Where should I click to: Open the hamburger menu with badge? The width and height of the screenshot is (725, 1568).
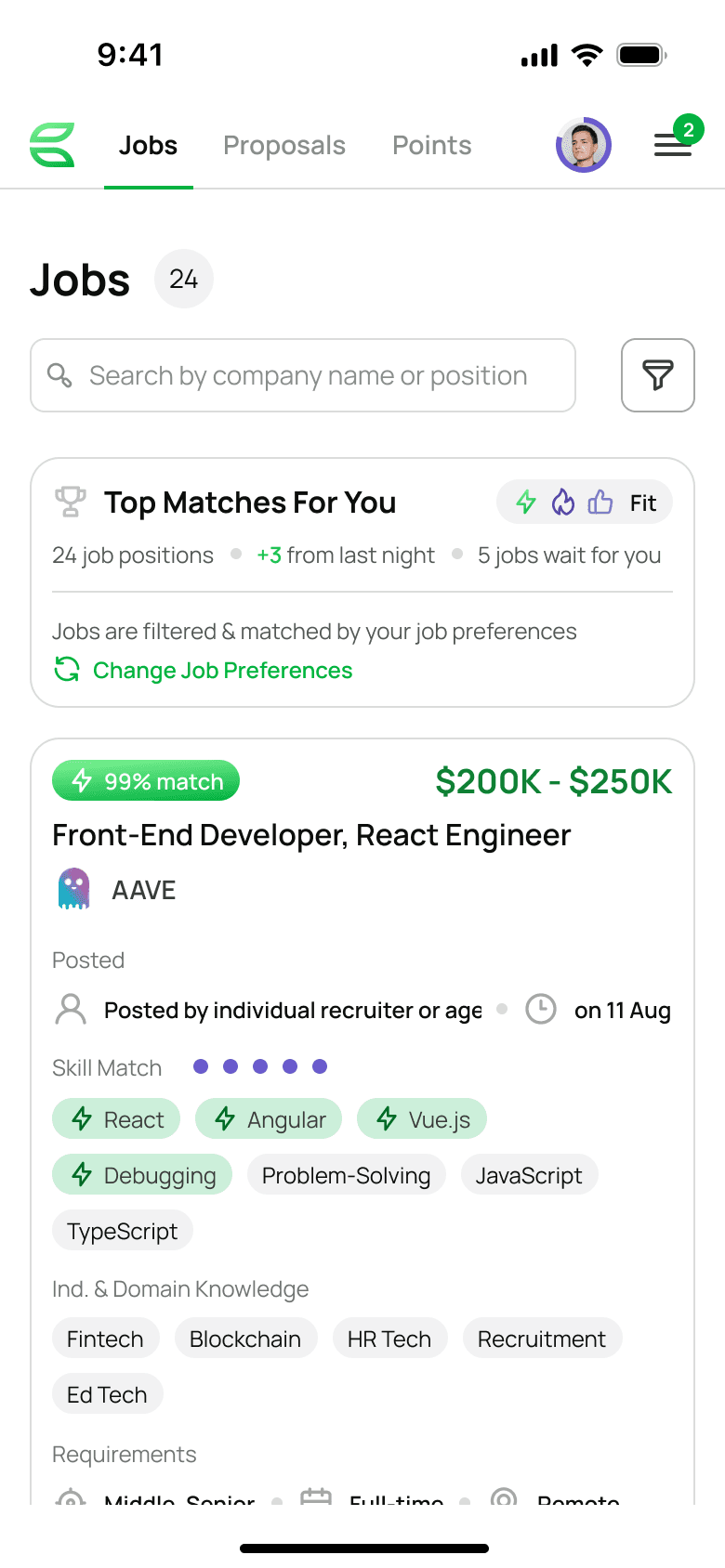tap(672, 145)
